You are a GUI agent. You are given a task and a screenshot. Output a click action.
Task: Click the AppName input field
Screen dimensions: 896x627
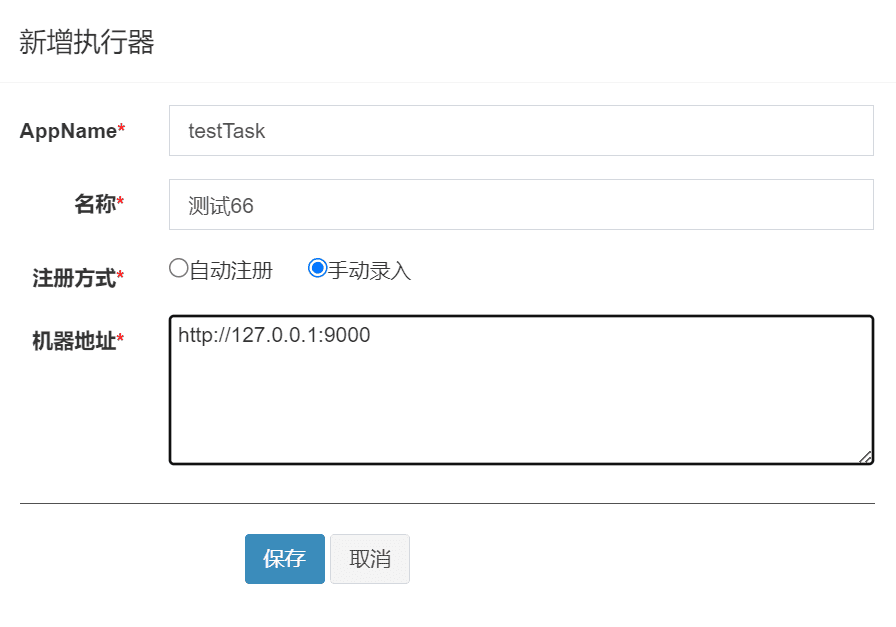pos(520,130)
